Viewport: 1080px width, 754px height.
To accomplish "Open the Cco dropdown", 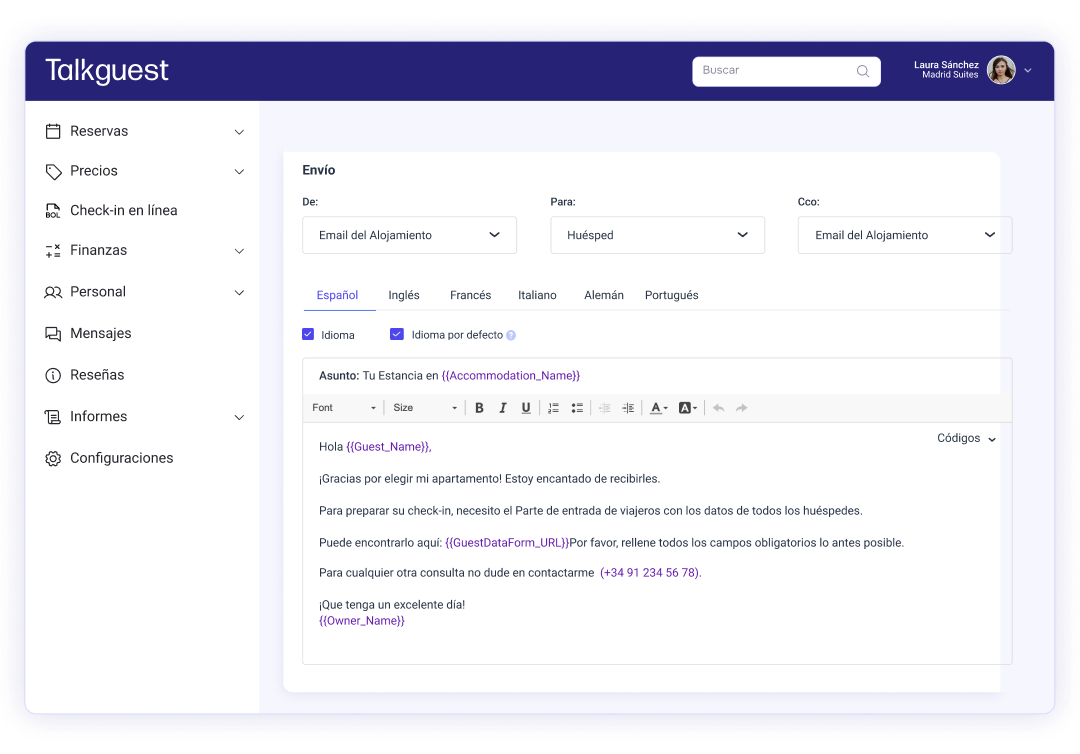I will pyautogui.click(x=904, y=235).
